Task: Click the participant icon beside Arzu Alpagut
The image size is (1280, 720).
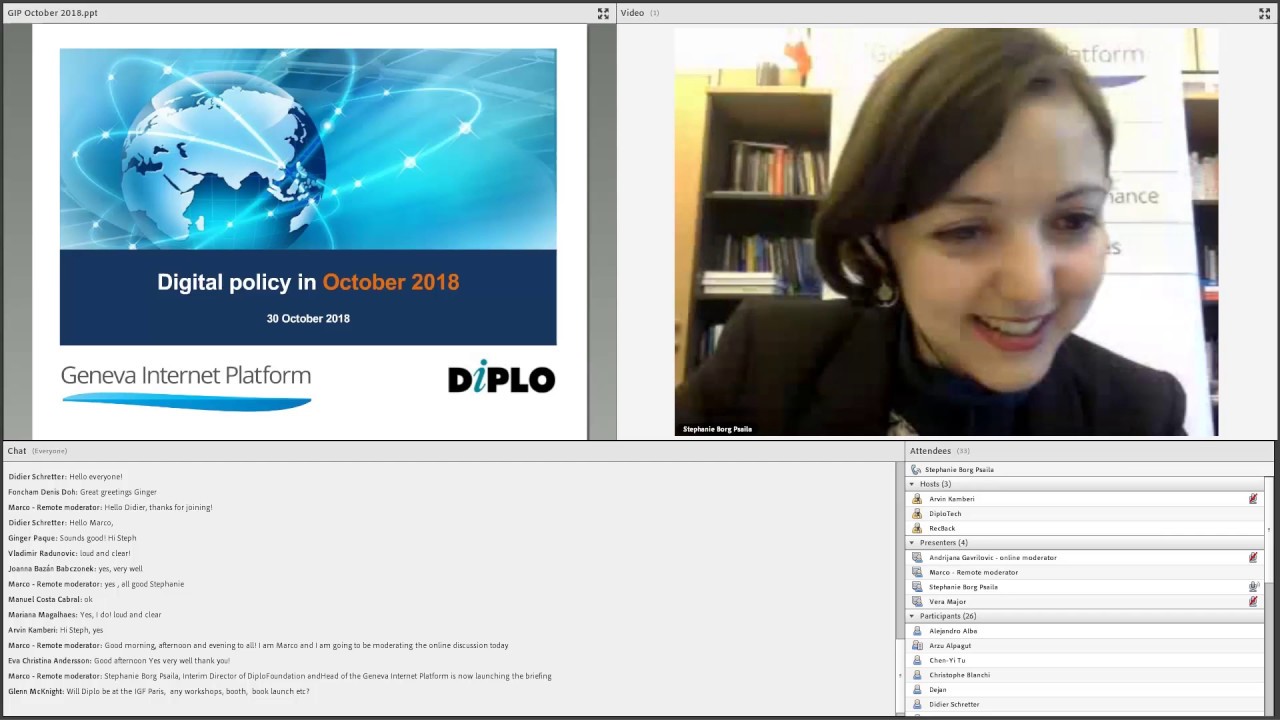Action: pyautogui.click(x=917, y=646)
